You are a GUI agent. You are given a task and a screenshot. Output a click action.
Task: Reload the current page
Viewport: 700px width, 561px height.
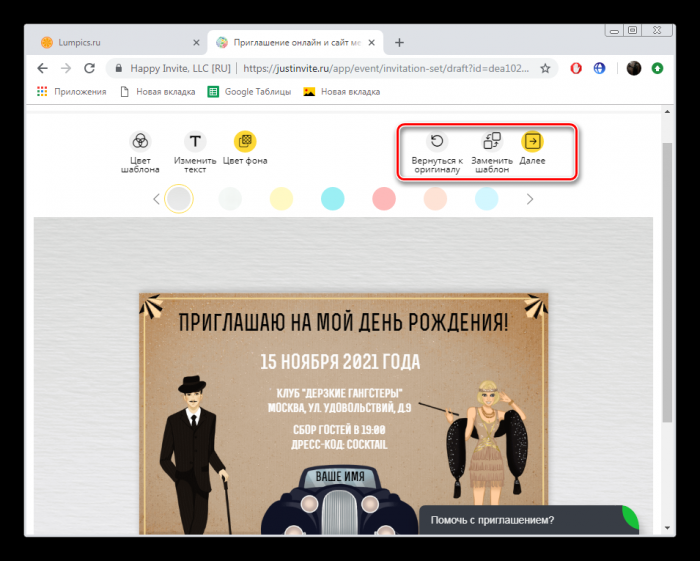coord(90,68)
